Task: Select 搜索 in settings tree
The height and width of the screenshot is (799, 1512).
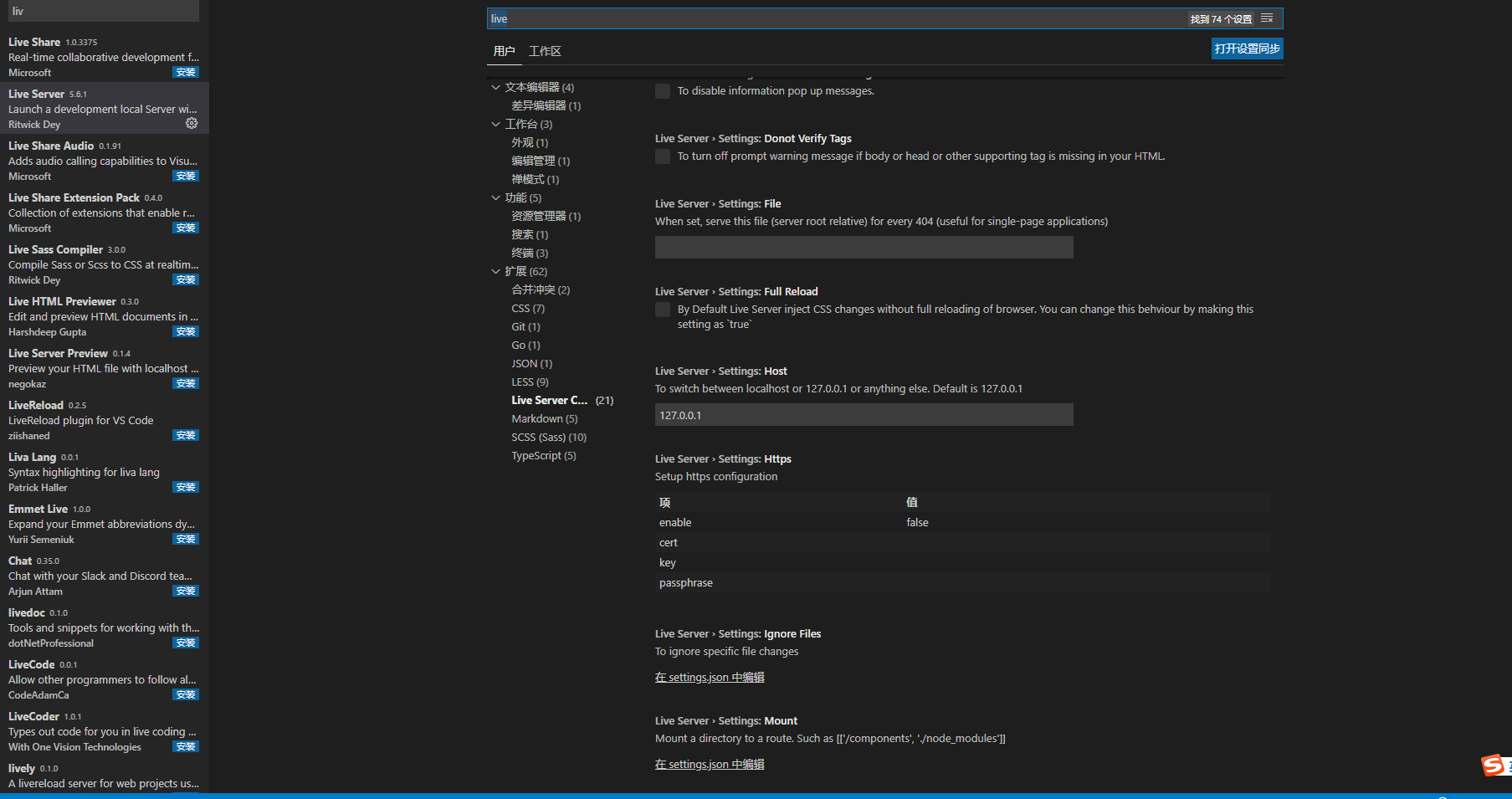Action: (530, 234)
